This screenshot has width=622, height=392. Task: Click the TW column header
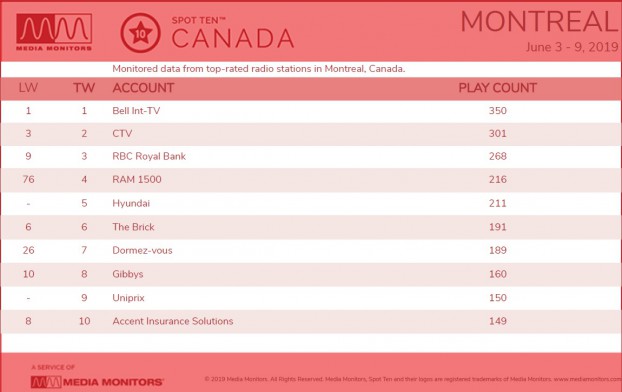(84, 88)
